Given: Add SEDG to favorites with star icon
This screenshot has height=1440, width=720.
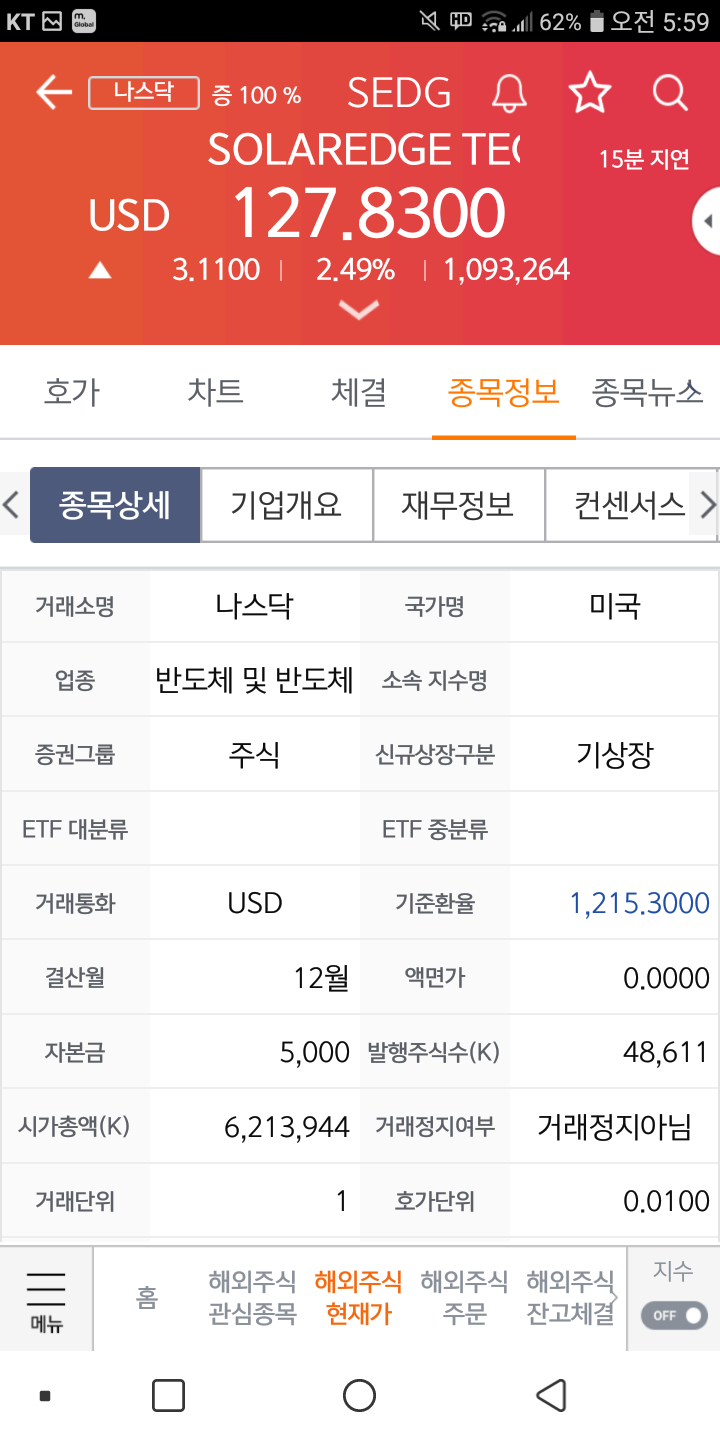Looking at the screenshot, I should tap(590, 92).
